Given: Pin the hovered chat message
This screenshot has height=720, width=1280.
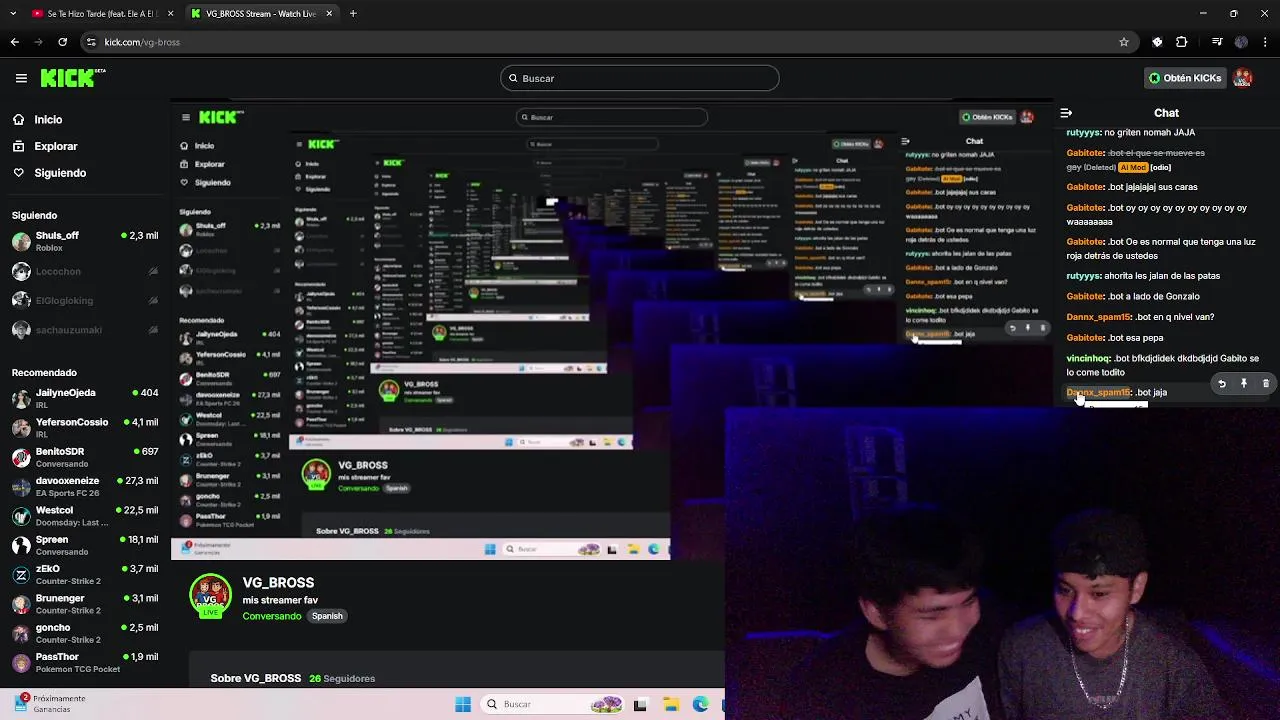Looking at the screenshot, I should pyautogui.click(x=1244, y=384).
